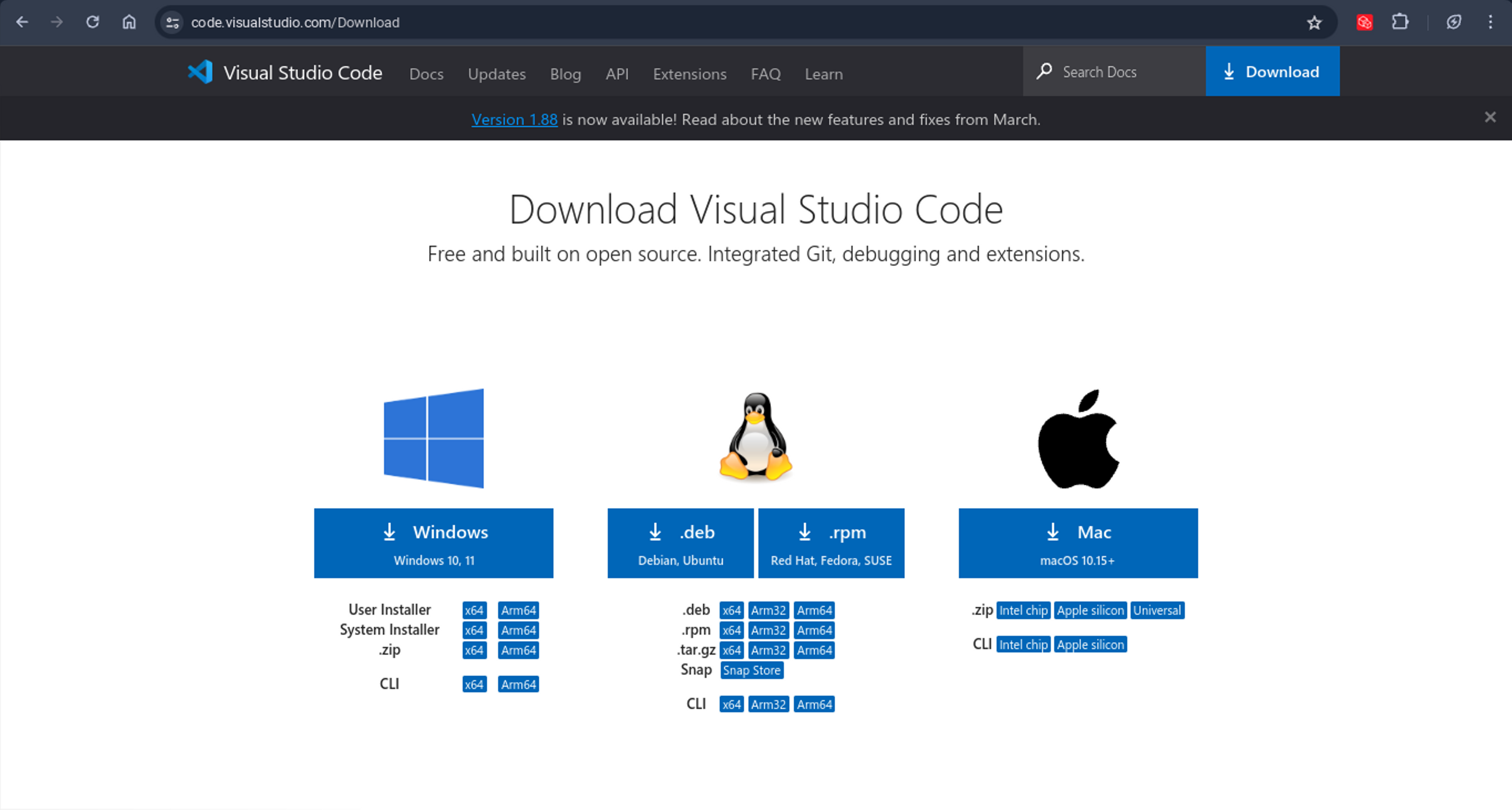The width and height of the screenshot is (1512, 810).
Task: Select Linux .tar.gz Arm32 link
Action: coord(768,650)
